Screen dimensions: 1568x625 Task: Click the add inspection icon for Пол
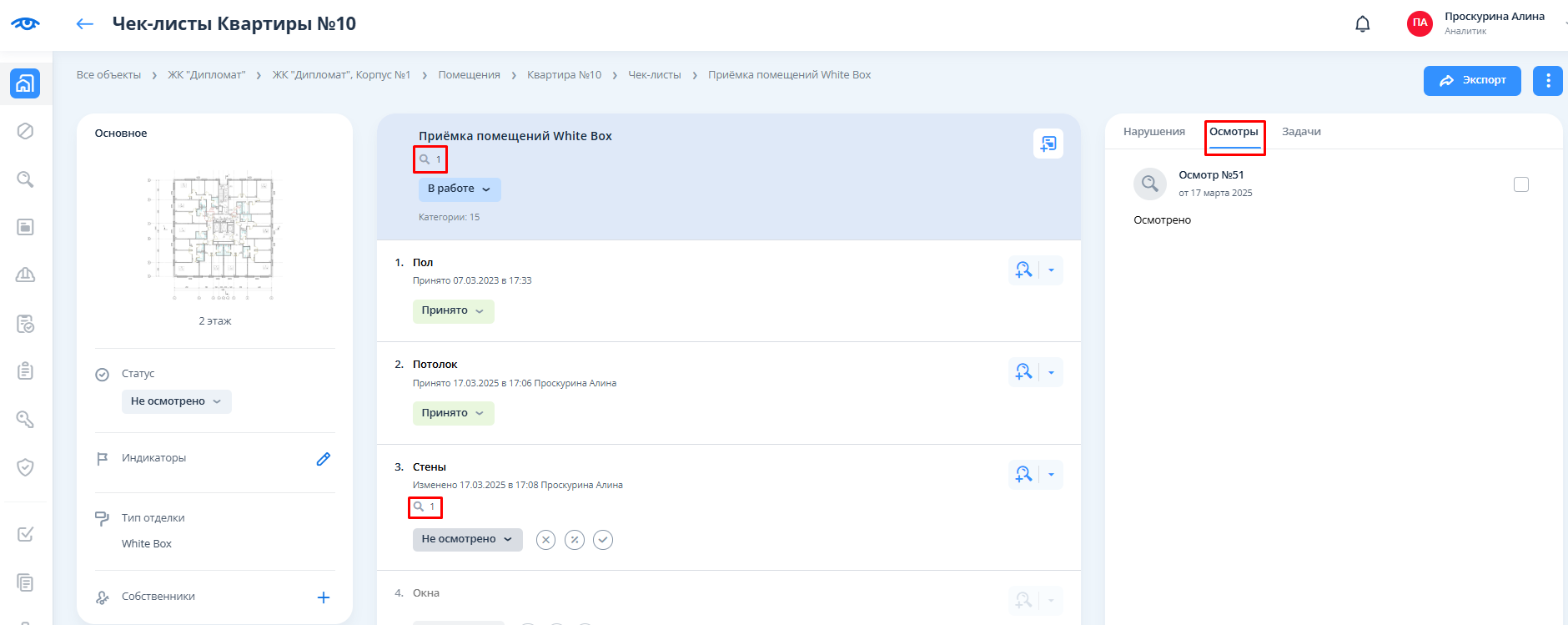pos(1023,270)
